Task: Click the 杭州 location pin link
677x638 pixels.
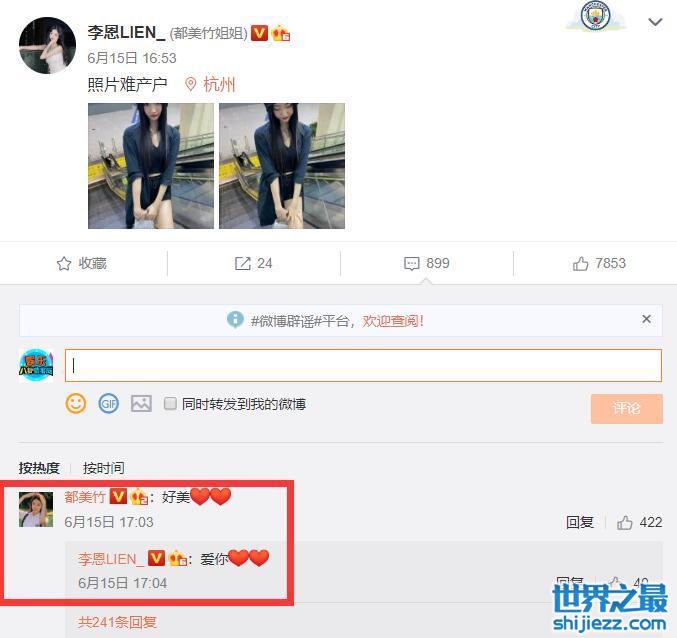Action: pyautogui.click(x=210, y=84)
